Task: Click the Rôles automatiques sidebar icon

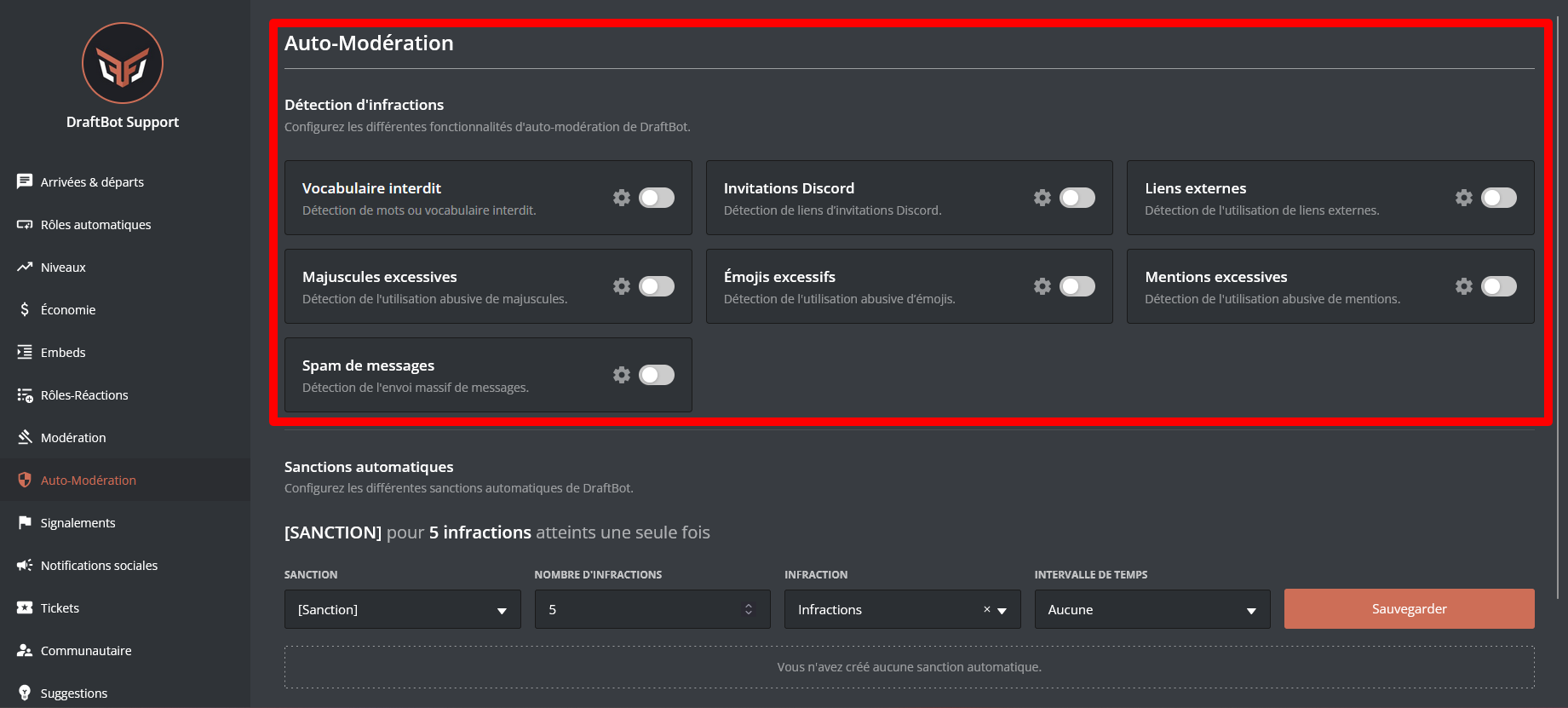Action: tap(25, 224)
